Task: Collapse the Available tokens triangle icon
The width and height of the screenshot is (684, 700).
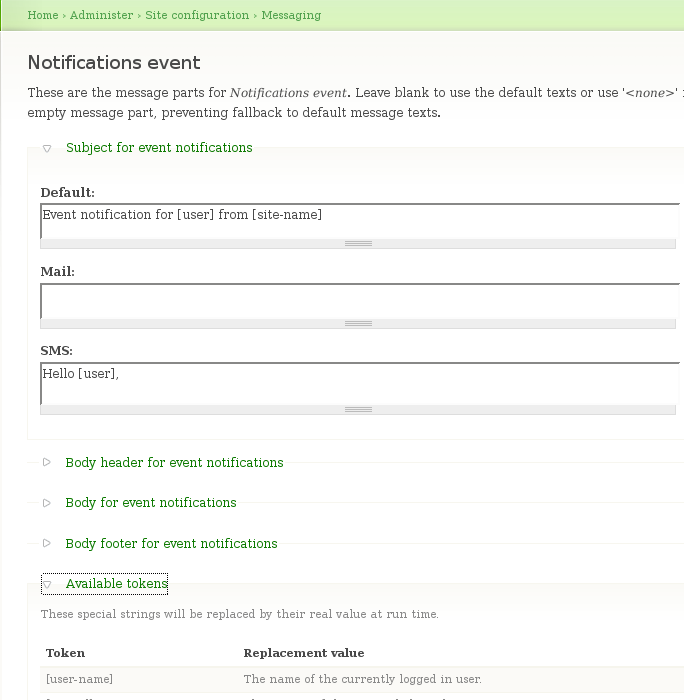Action: coord(47,584)
